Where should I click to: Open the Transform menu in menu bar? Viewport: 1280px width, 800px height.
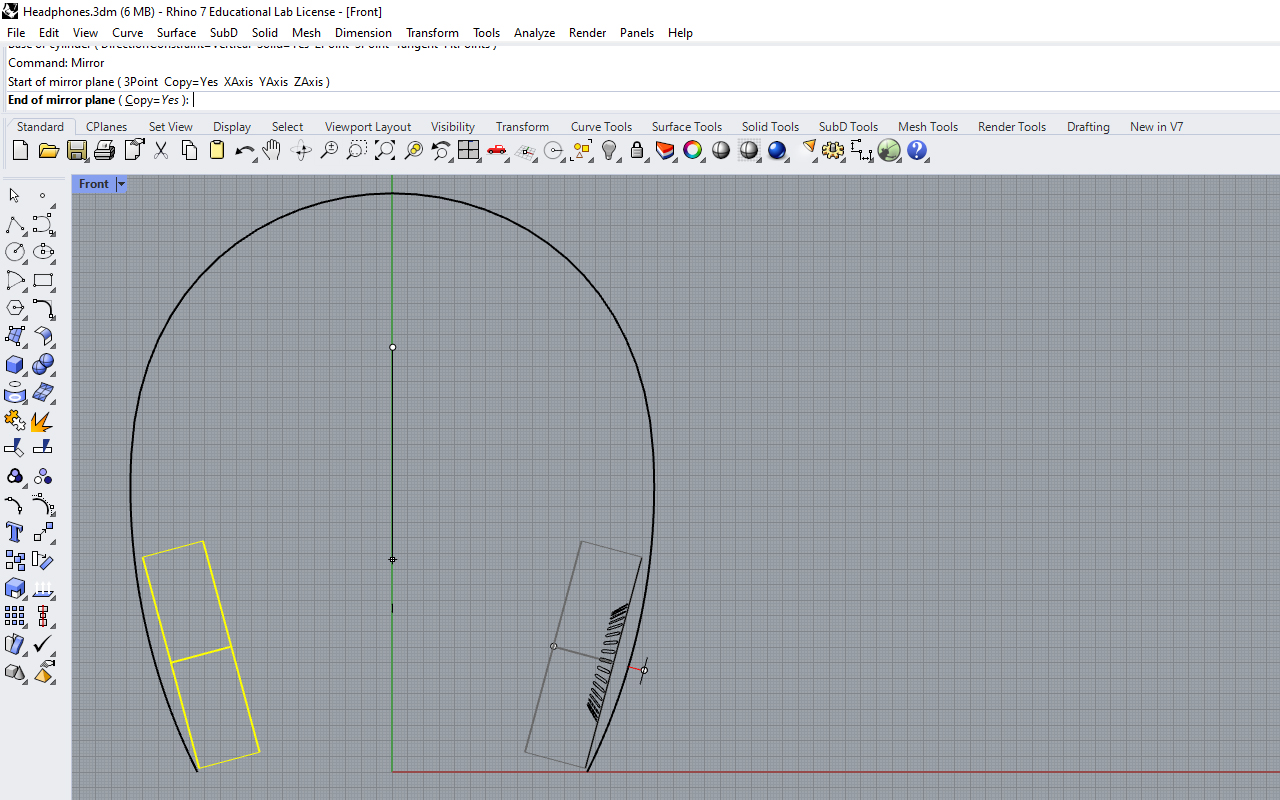pyautogui.click(x=432, y=33)
